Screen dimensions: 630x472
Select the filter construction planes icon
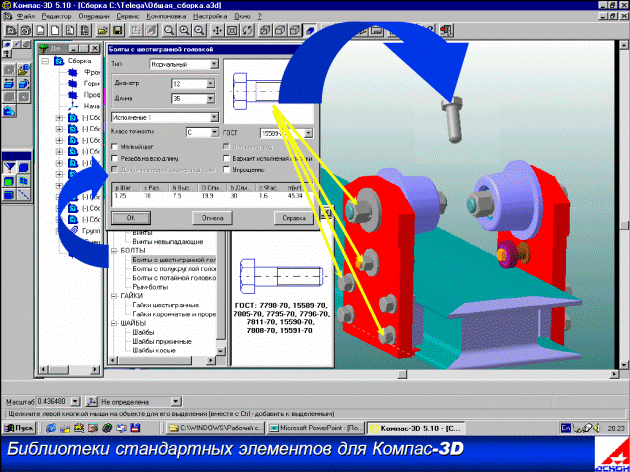(24, 181)
